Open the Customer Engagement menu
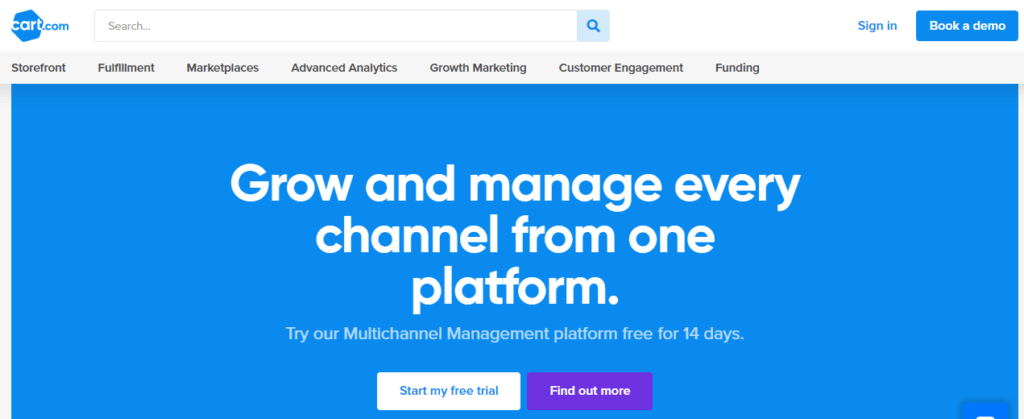Image resolution: width=1024 pixels, height=419 pixels. (x=621, y=68)
